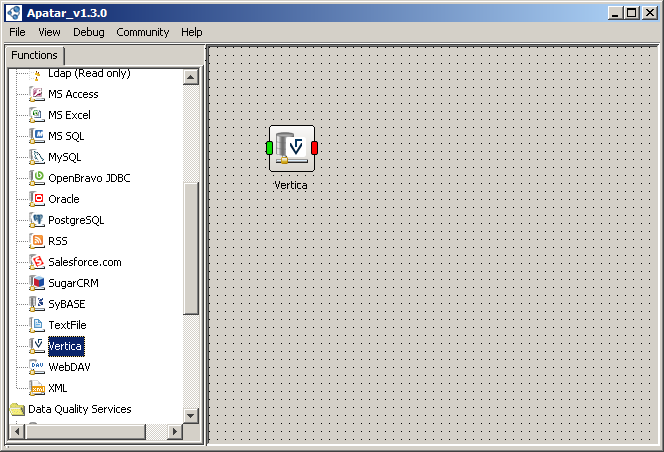664x452 pixels.
Task: Minimize the Apatar window
Action: 615,13
